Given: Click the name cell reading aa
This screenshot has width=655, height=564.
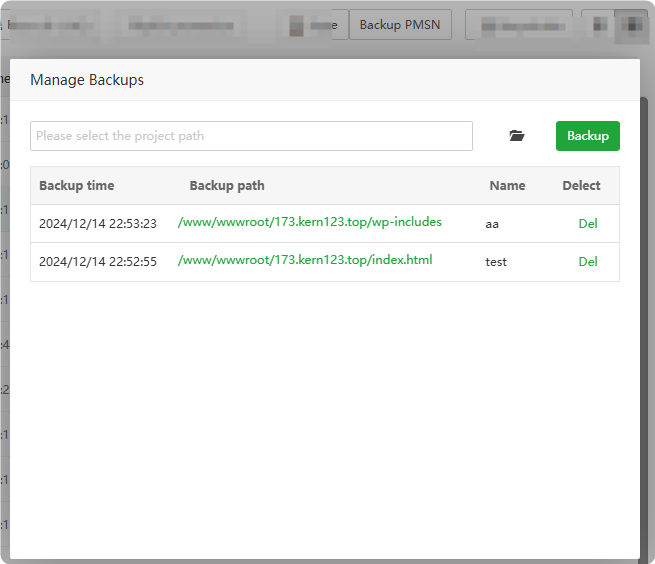Looking at the screenshot, I should [x=492, y=224].
